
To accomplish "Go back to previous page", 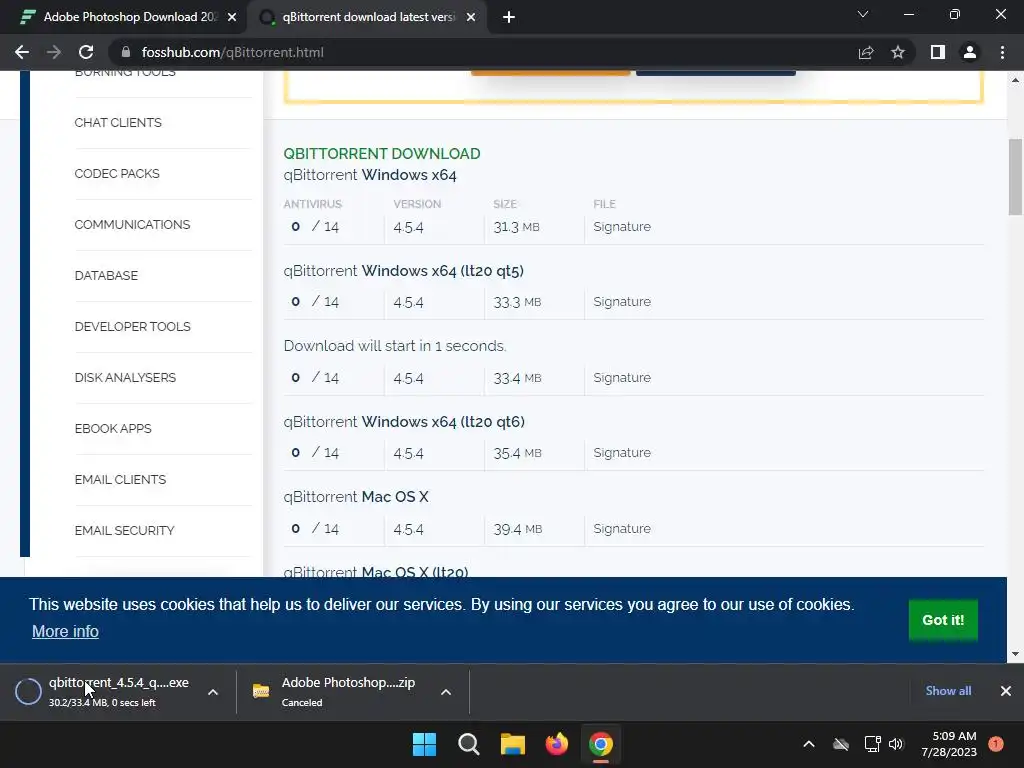I will pos(22,52).
